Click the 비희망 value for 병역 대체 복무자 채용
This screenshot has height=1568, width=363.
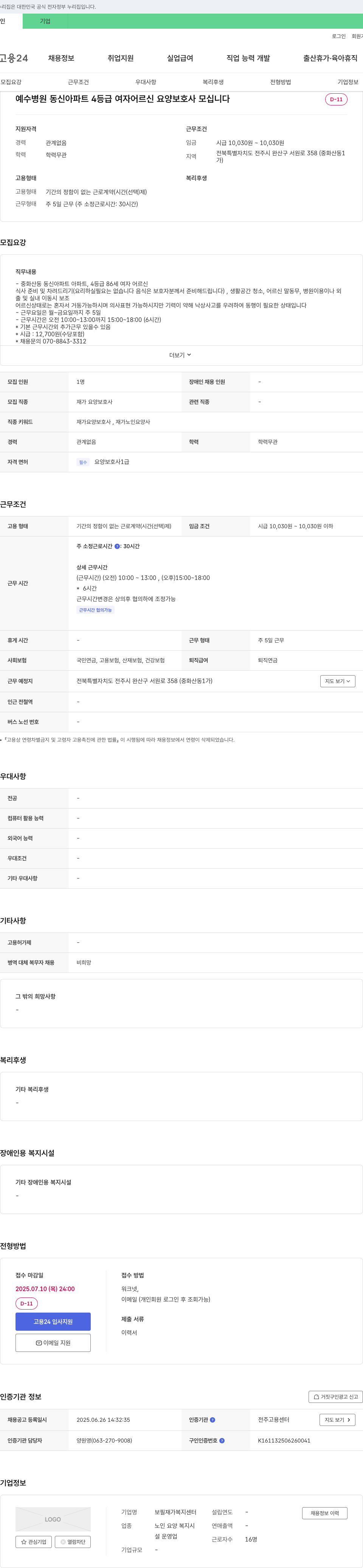(84, 963)
